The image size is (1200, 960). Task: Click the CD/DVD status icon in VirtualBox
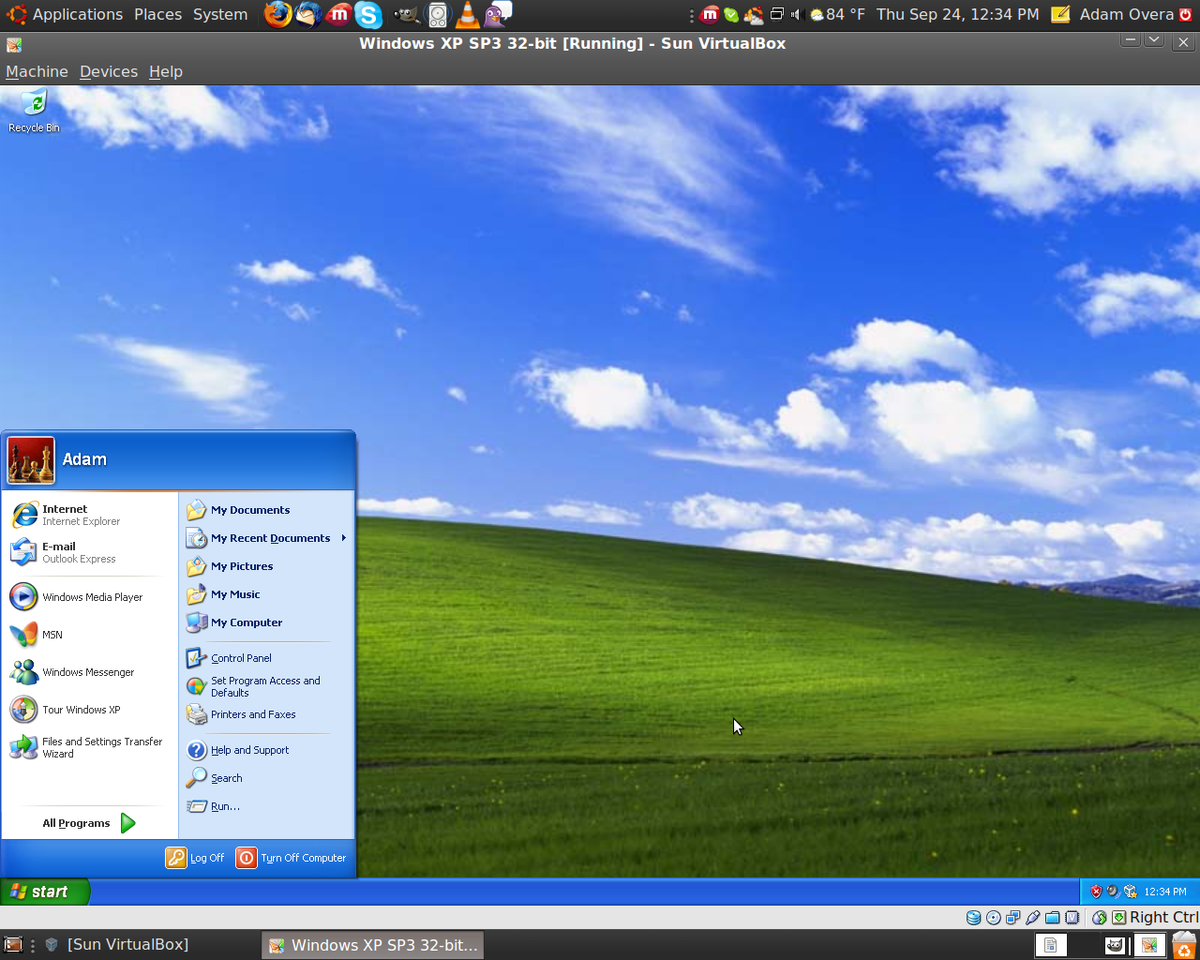pyautogui.click(x=992, y=917)
